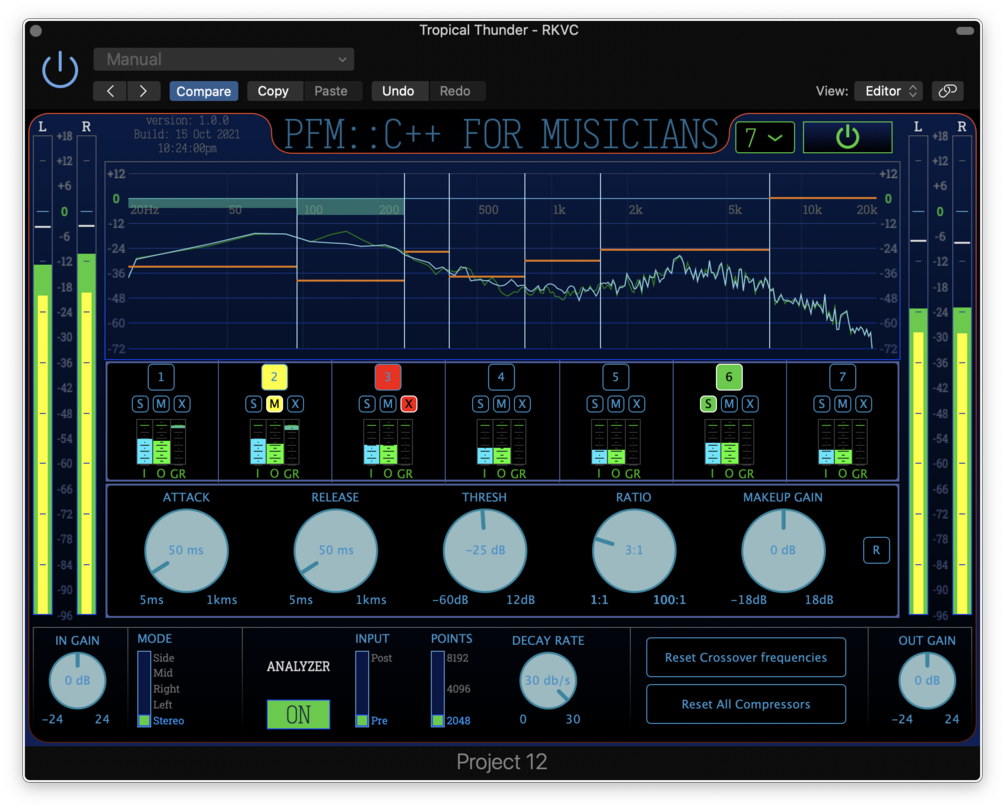Select band 5 number button

click(x=615, y=377)
